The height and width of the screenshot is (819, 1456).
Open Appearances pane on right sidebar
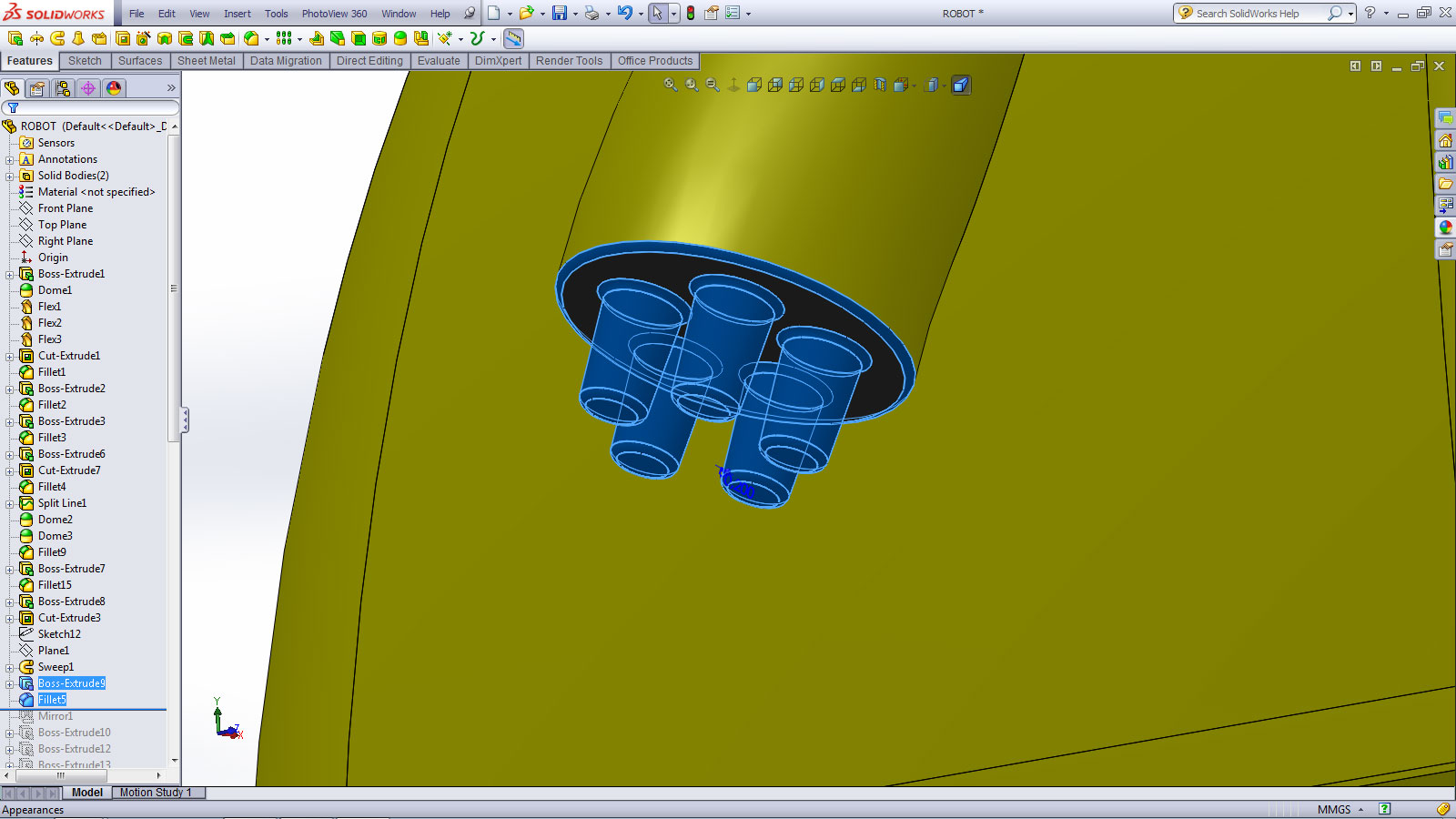pos(1445,227)
